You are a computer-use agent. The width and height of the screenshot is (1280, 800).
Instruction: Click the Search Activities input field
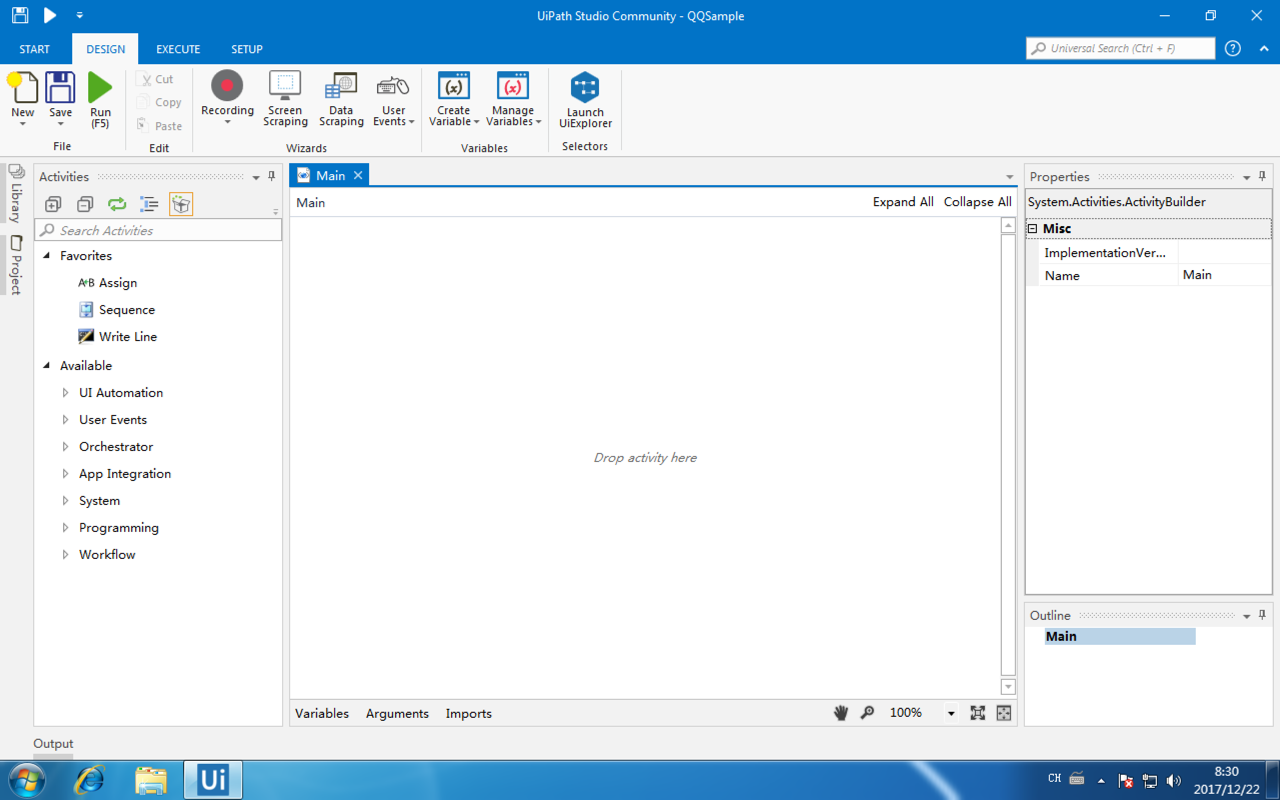click(160, 230)
